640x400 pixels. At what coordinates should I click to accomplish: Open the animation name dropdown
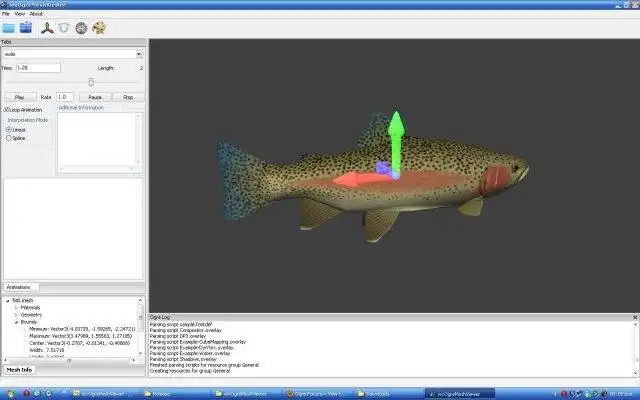point(139,54)
